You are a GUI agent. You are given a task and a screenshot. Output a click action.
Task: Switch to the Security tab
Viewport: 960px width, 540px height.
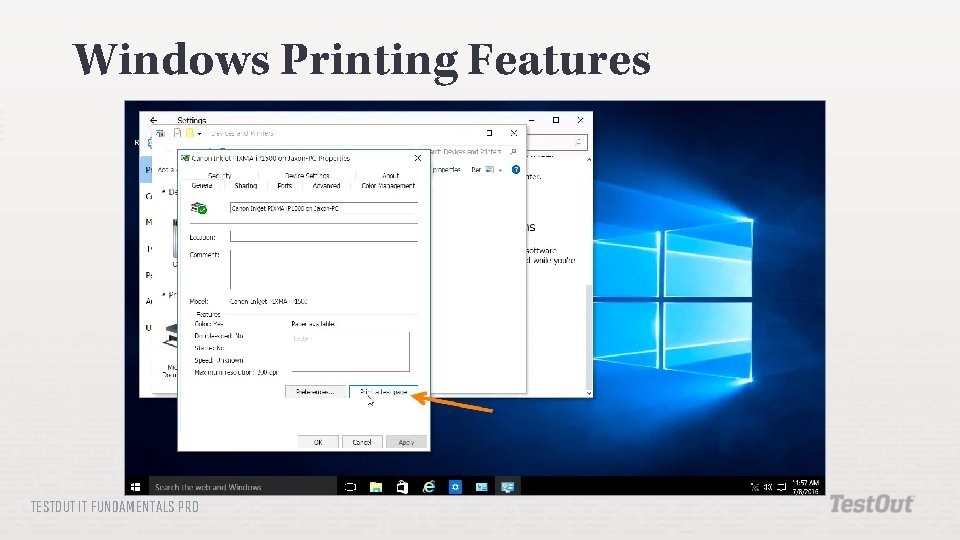(220, 175)
